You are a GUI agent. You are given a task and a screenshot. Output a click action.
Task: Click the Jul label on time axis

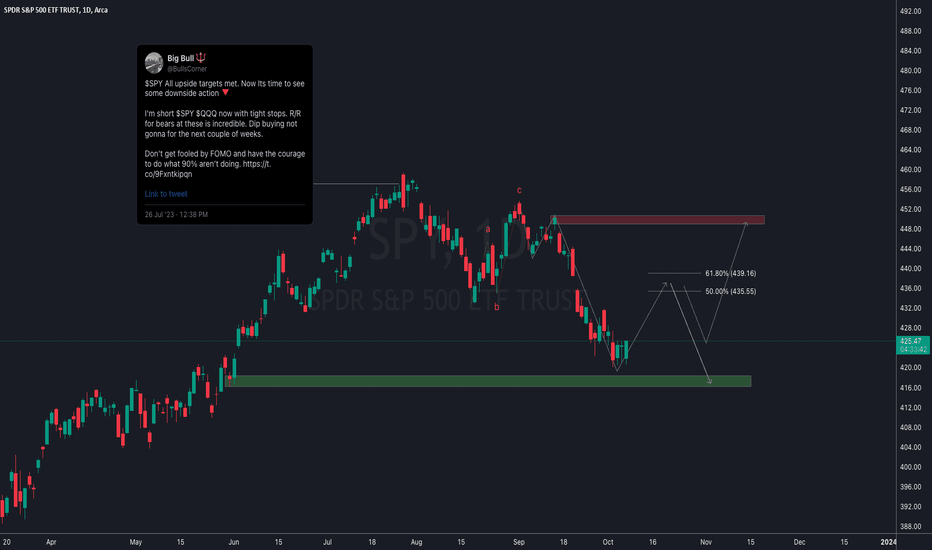click(x=327, y=542)
